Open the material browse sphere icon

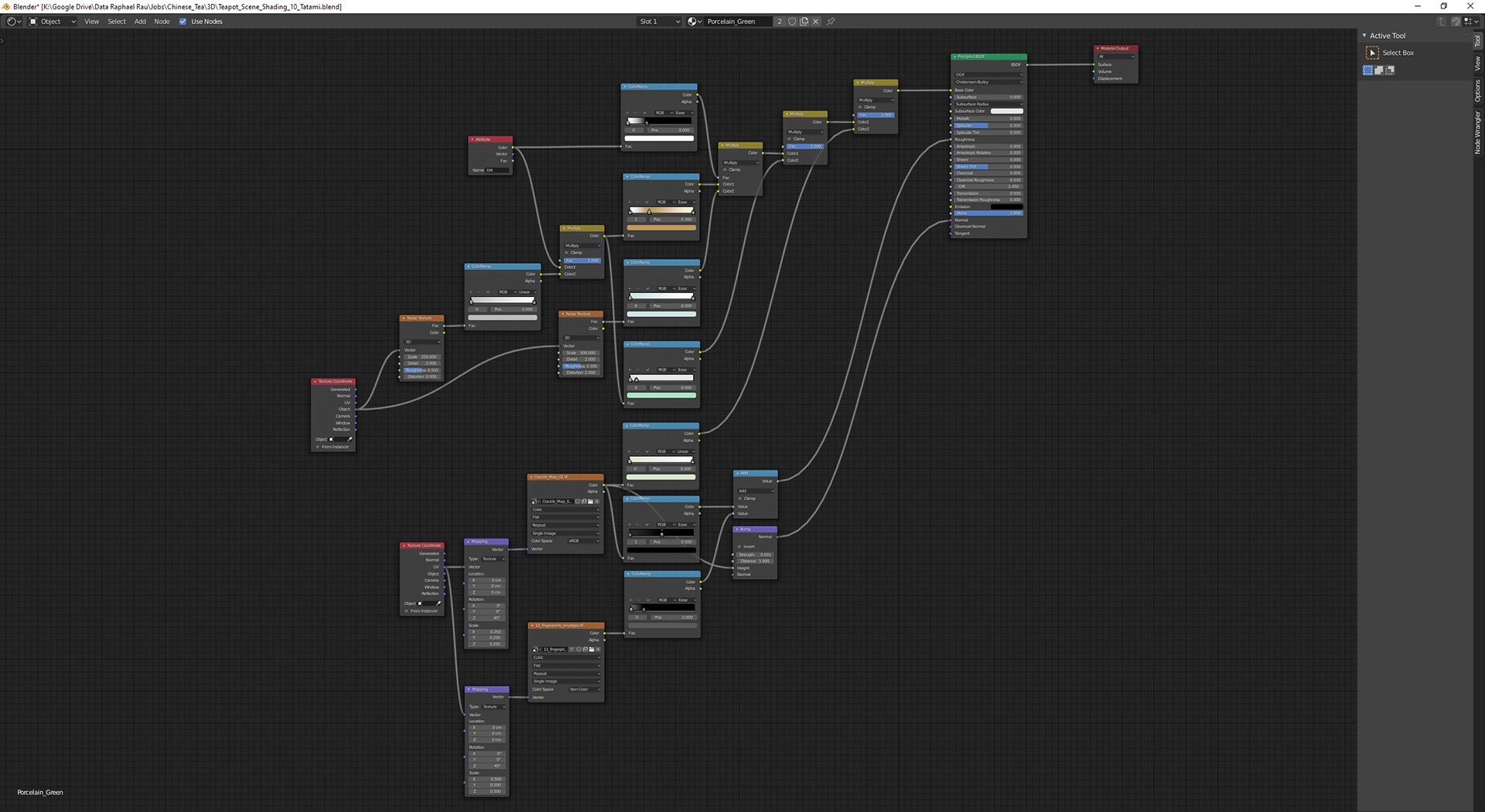coord(695,22)
